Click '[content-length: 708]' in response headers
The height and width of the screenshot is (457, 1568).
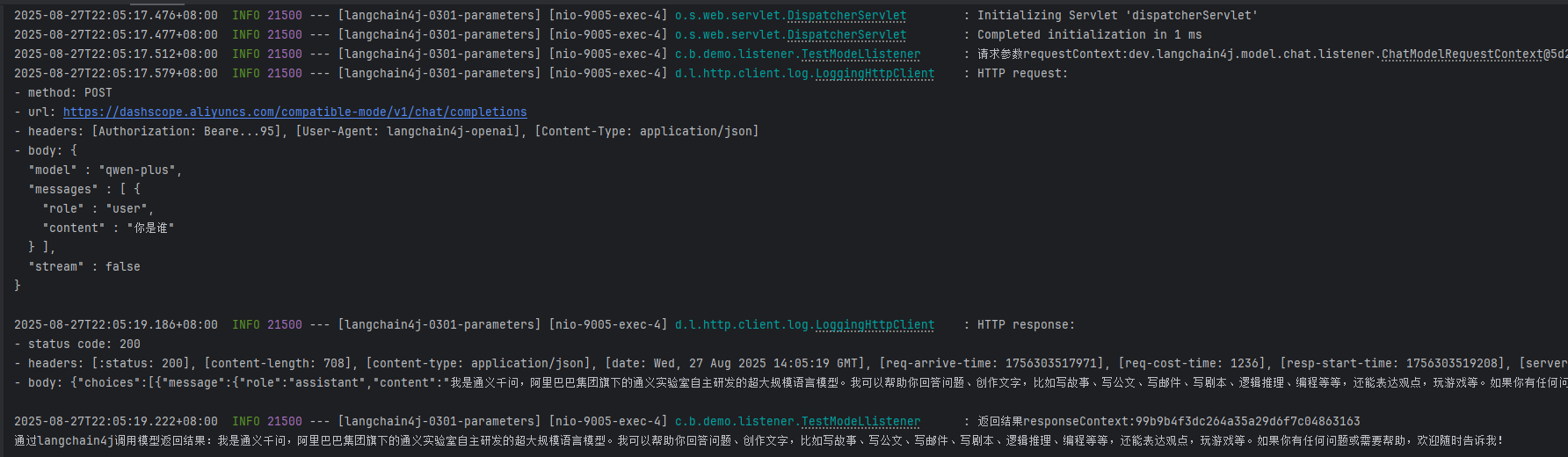point(278,363)
